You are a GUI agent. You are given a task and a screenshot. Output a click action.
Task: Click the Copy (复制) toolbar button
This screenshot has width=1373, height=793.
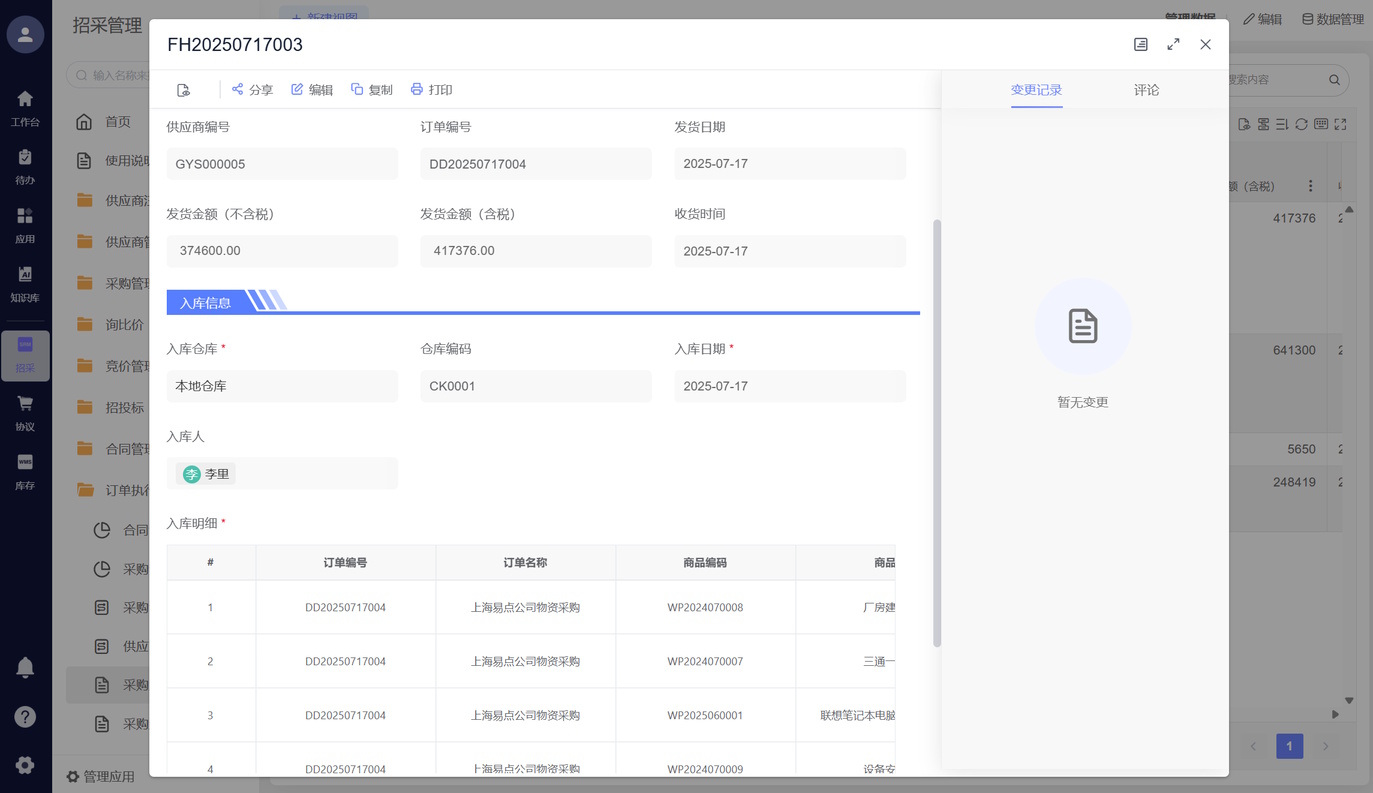[371, 90]
